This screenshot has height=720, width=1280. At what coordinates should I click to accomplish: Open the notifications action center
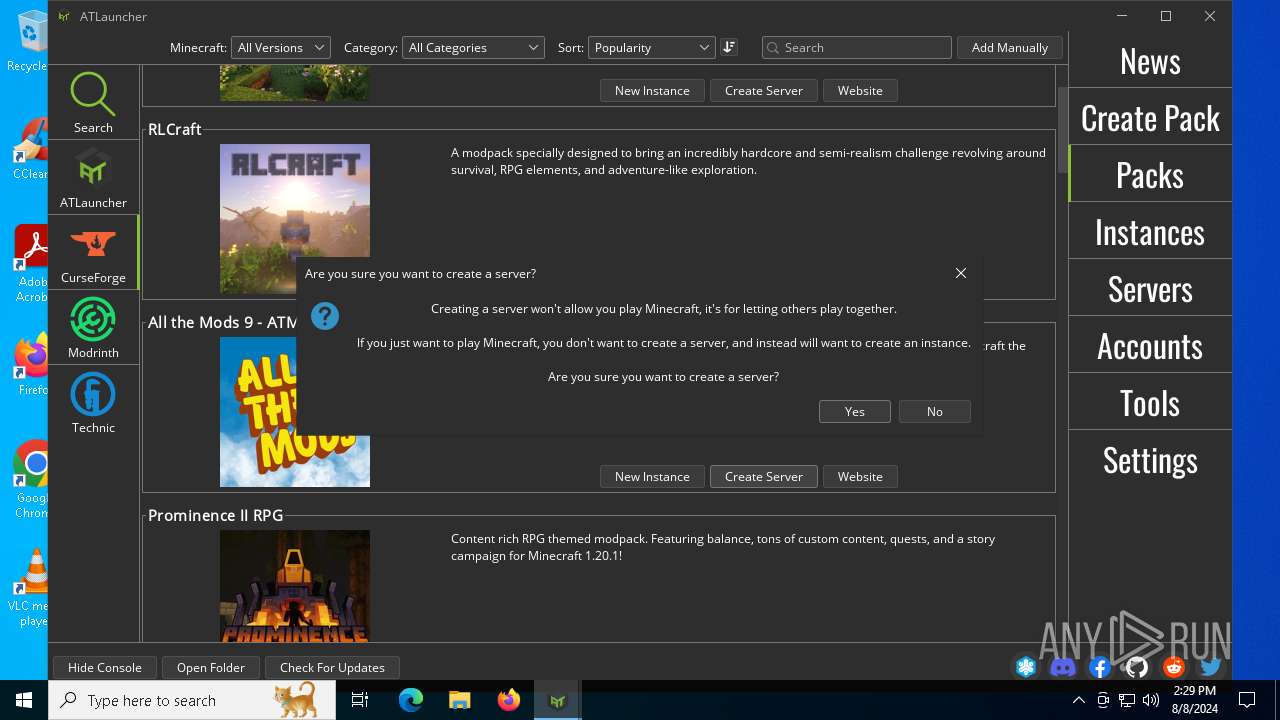click(1247, 700)
